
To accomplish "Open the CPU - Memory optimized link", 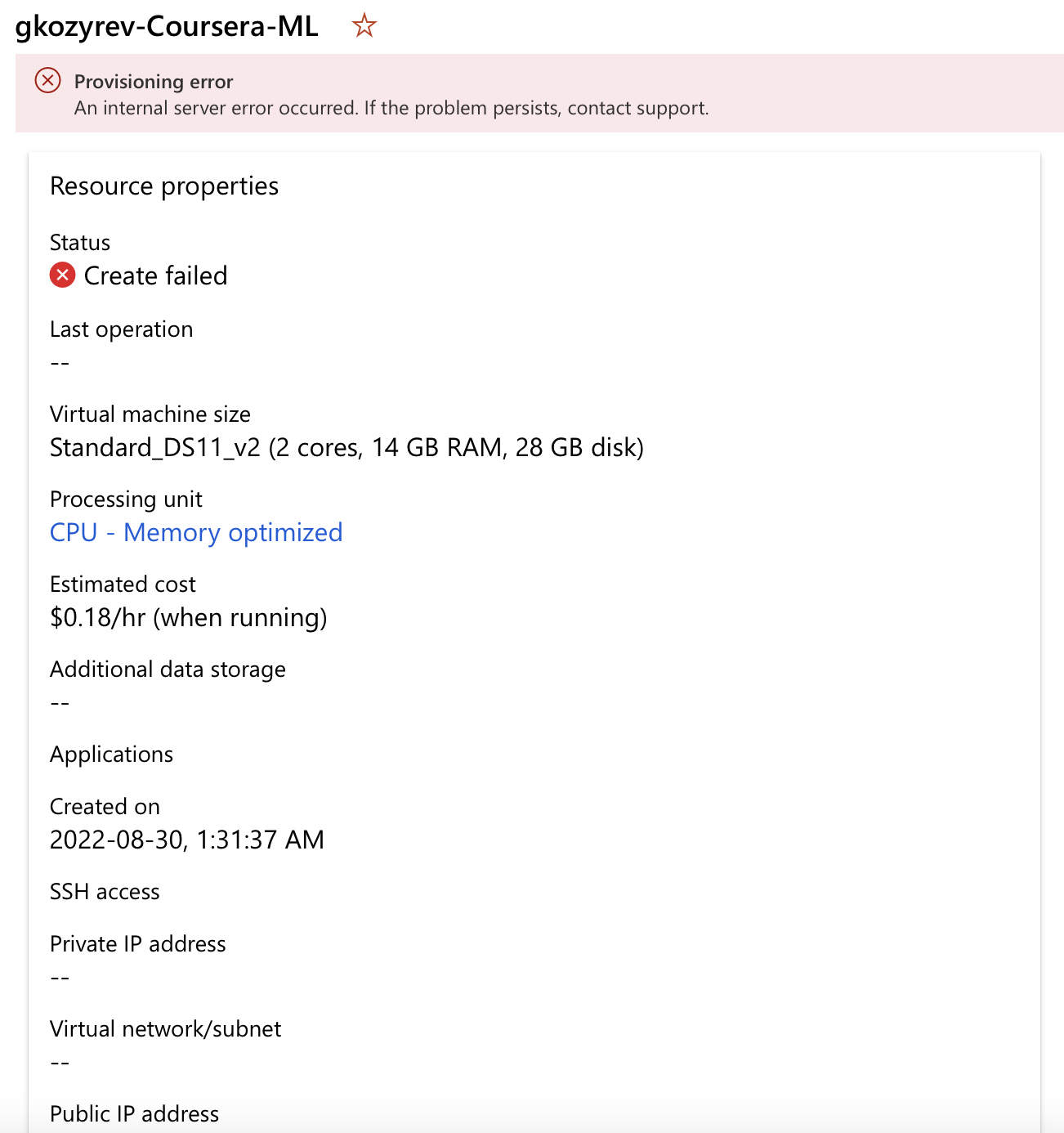I will (x=196, y=532).
